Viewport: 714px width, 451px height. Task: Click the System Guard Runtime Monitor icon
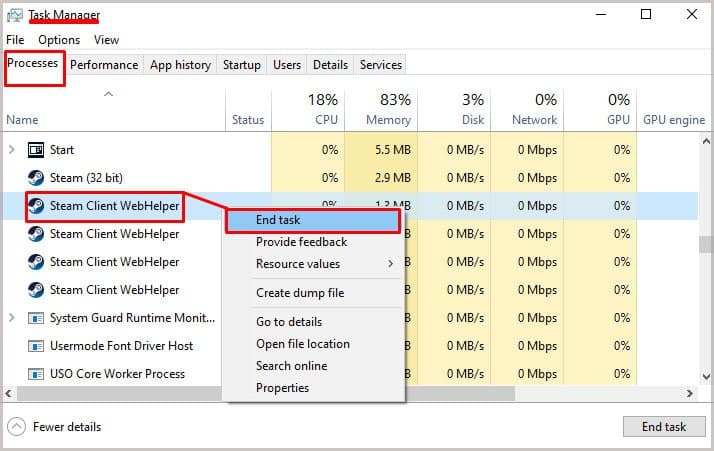(x=36, y=318)
